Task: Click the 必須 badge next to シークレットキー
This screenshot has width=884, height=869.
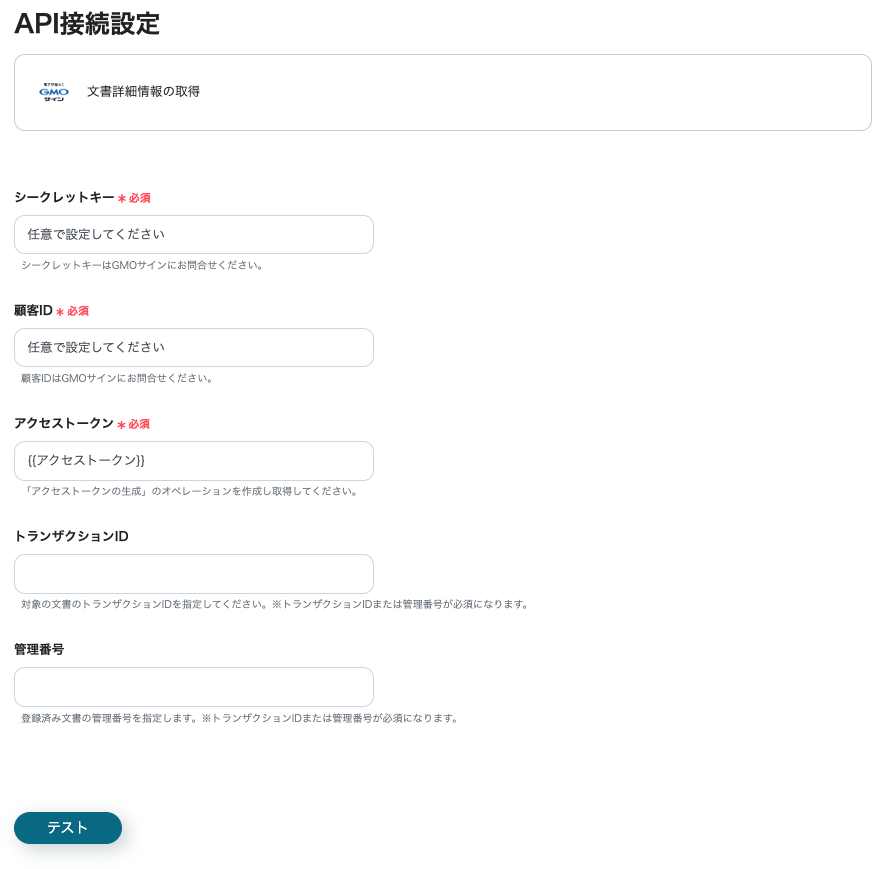Action: coord(134,198)
